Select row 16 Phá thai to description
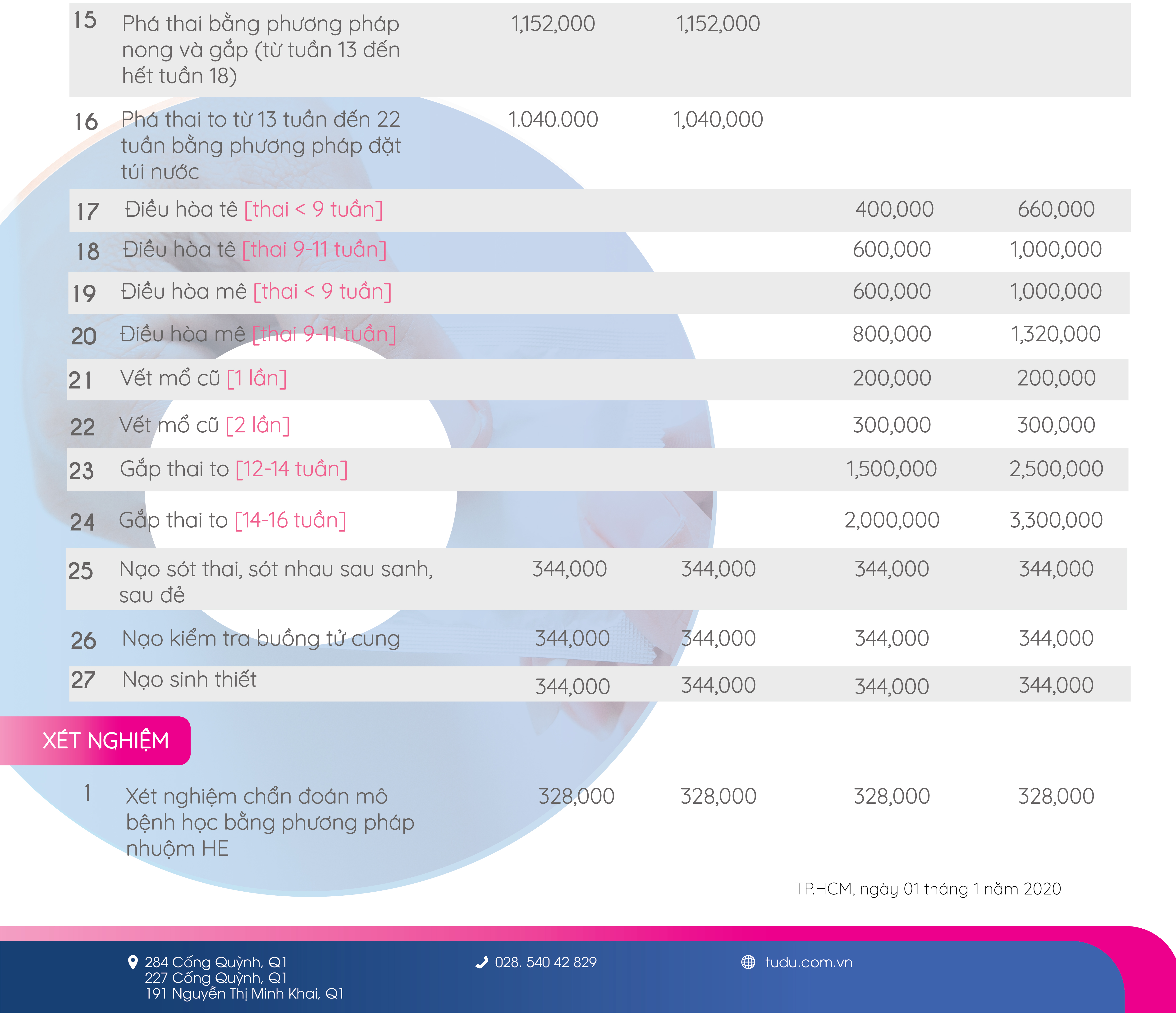The width and height of the screenshot is (1176, 1013). (x=261, y=145)
